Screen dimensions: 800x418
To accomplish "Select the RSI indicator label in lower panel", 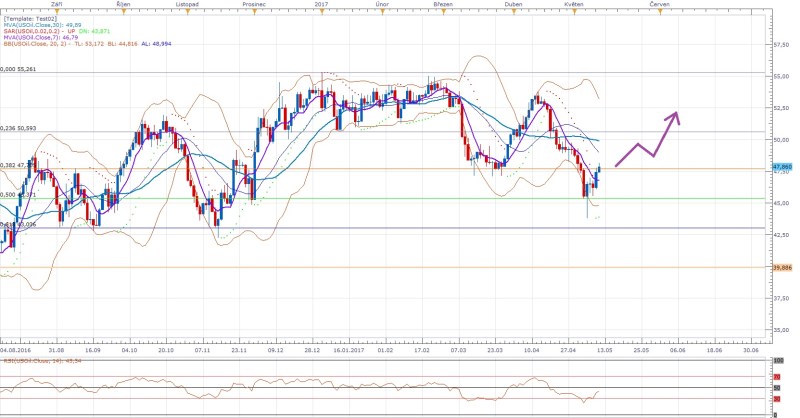I will [x=40, y=360].
